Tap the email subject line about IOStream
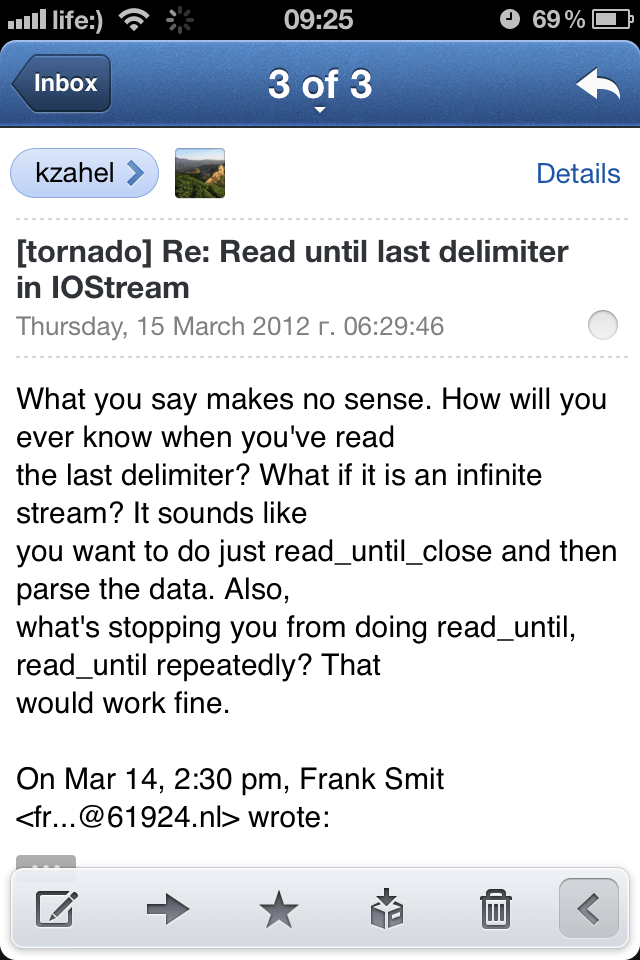The width and height of the screenshot is (640, 960). click(292, 269)
